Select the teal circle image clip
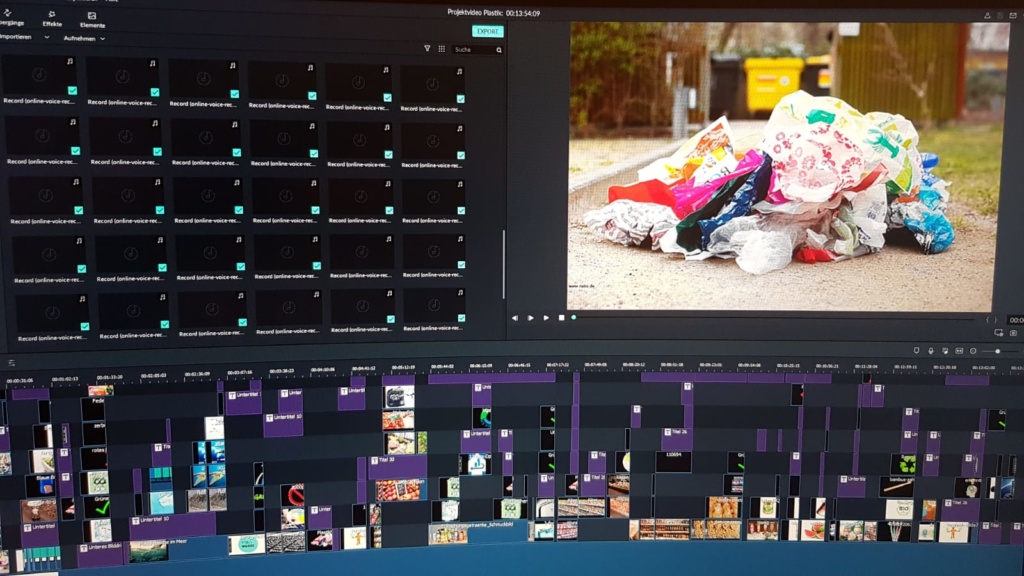The image size is (1024, 576). pos(246,544)
